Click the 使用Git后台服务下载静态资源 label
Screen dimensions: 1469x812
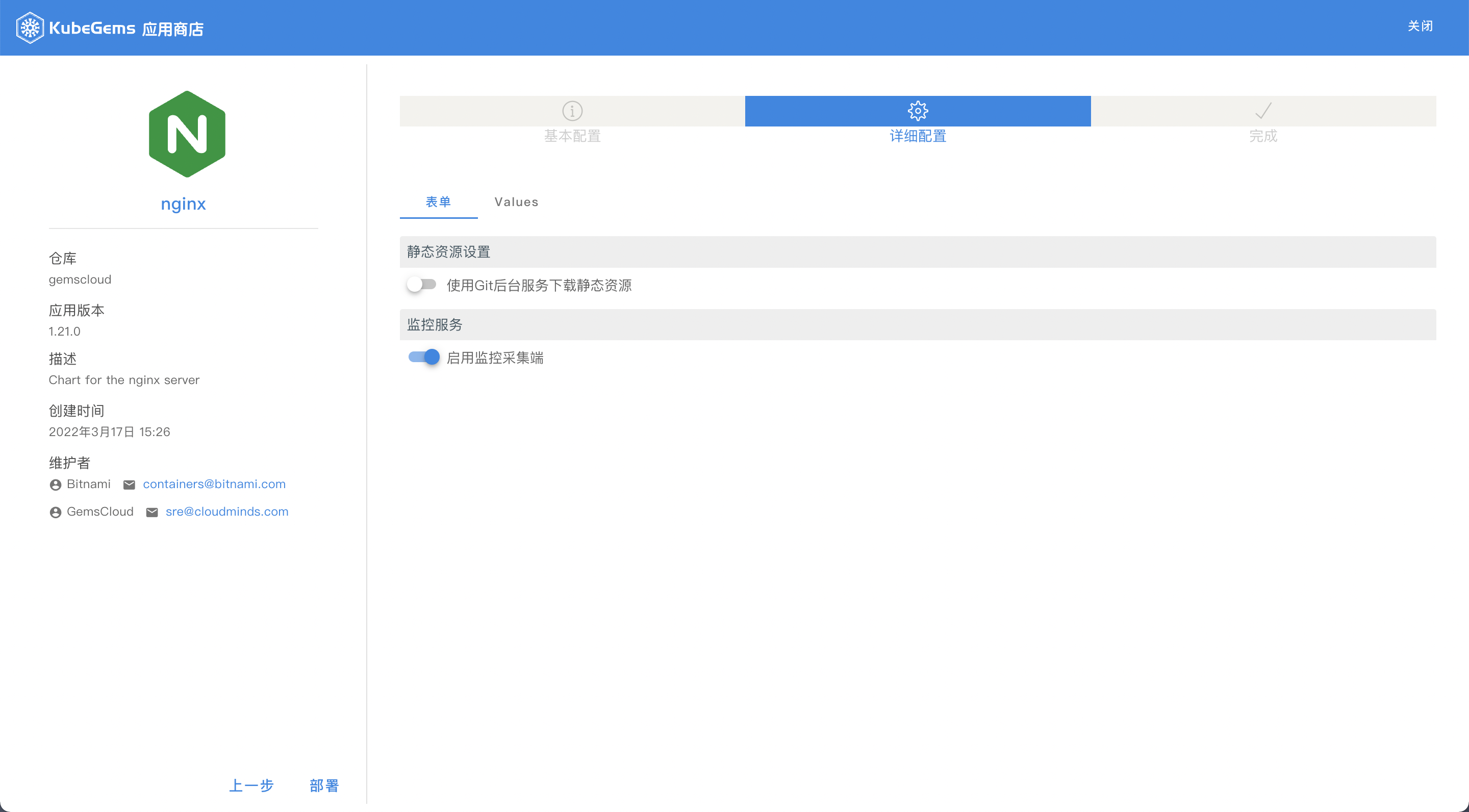click(x=539, y=285)
